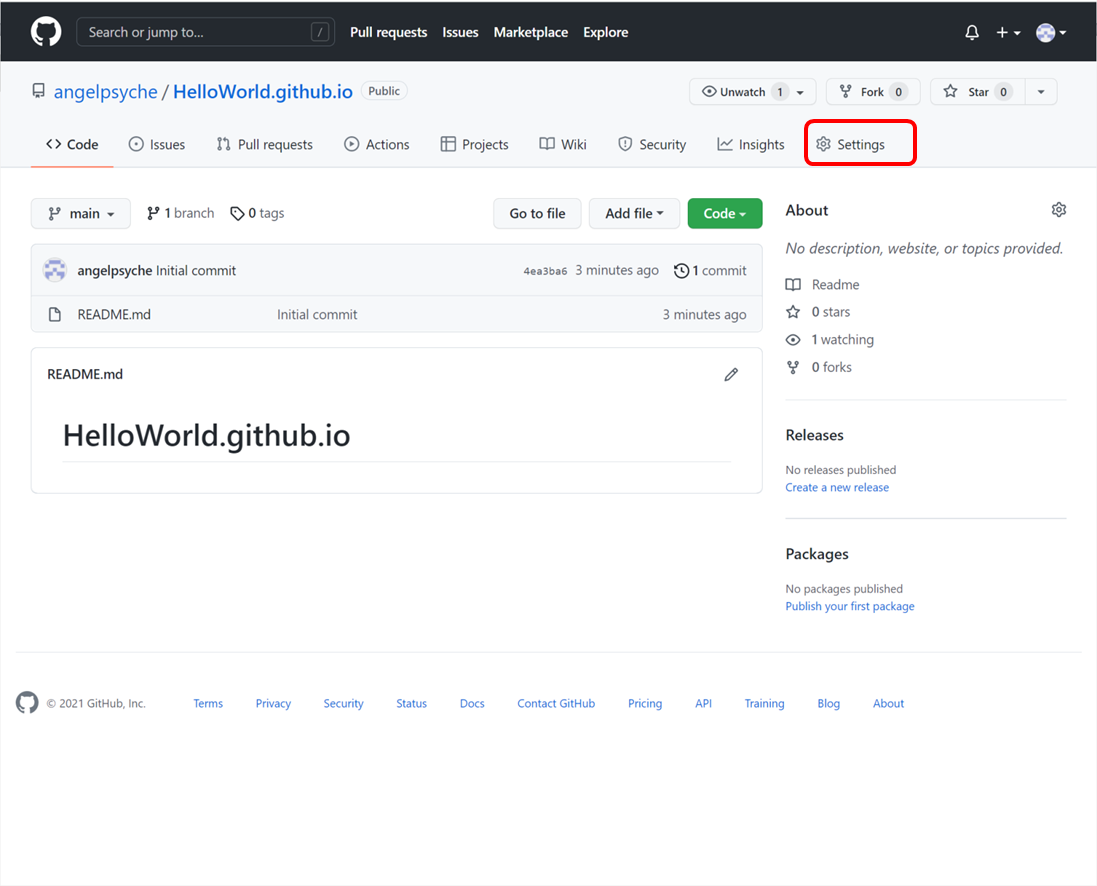Open the footer API link
1097x886 pixels.
coord(703,703)
